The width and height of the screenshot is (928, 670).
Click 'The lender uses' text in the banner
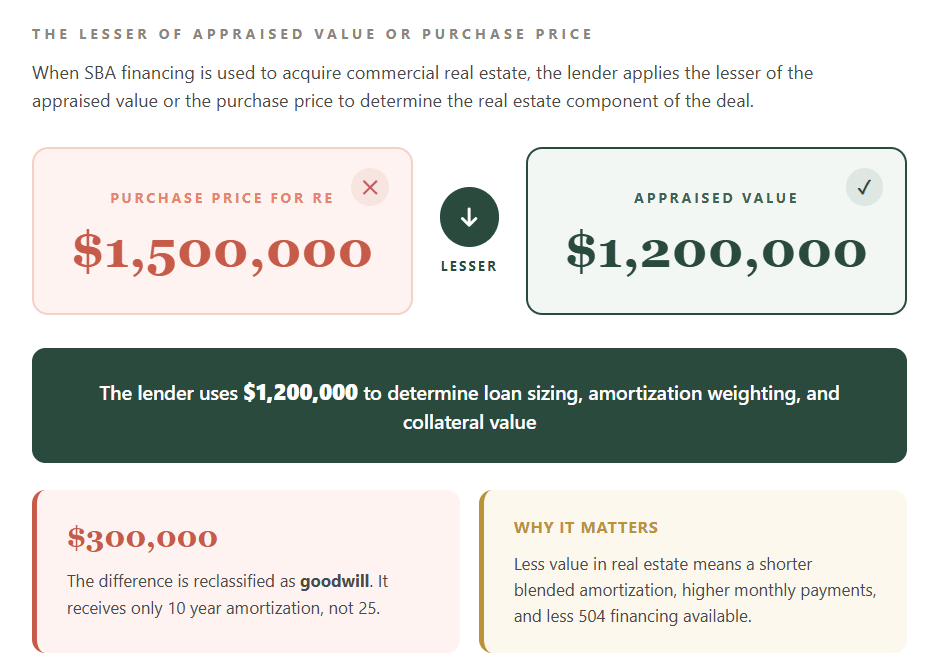click(x=169, y=393)
